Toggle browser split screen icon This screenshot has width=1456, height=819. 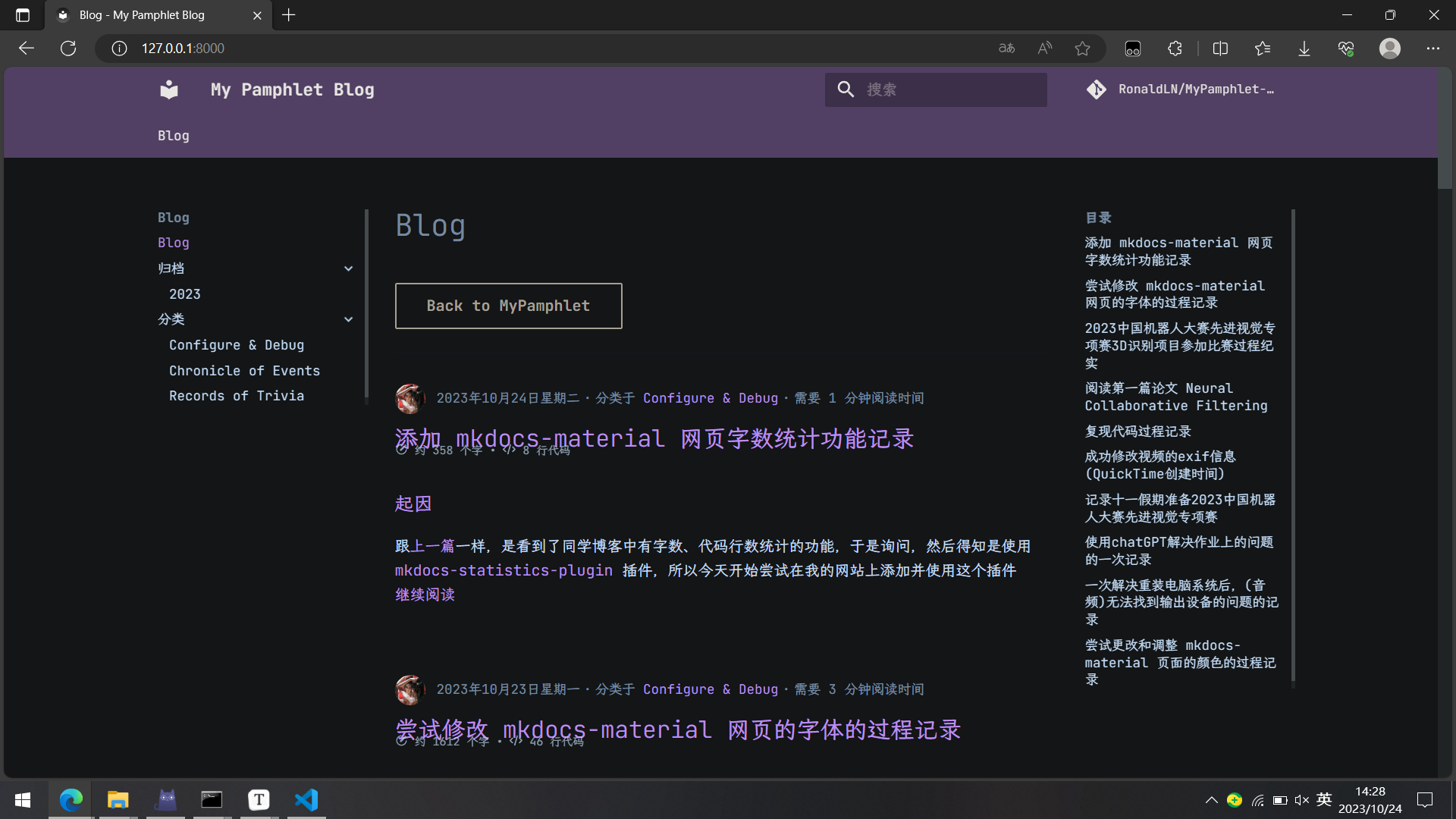pos(1220,49)
